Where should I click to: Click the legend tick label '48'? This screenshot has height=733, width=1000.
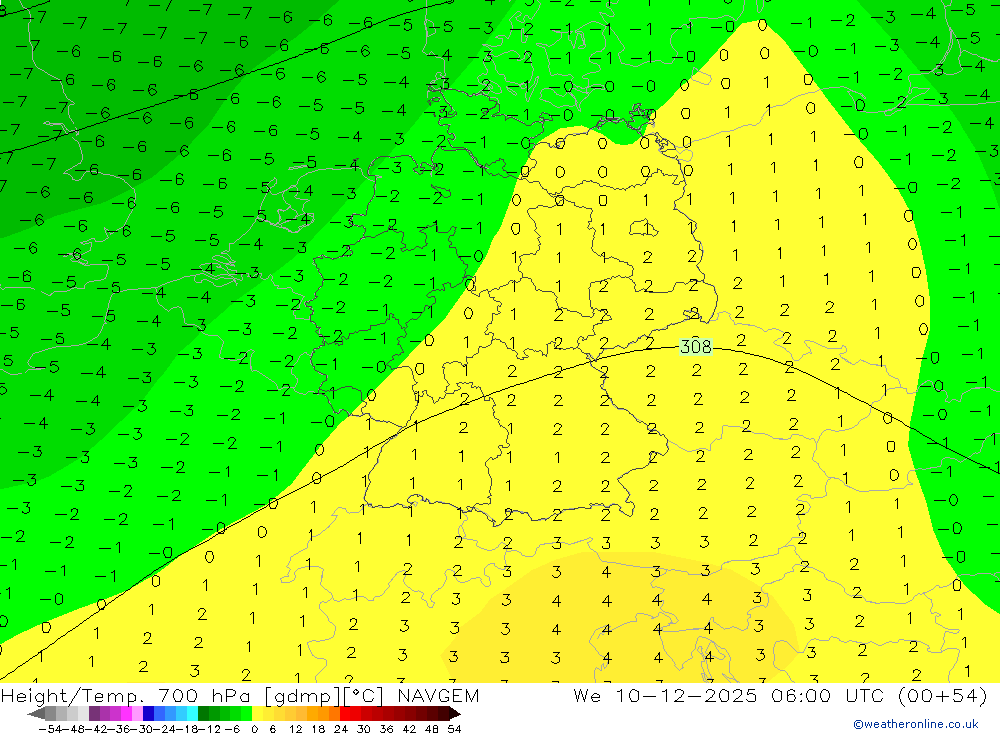tap(432, 729)
